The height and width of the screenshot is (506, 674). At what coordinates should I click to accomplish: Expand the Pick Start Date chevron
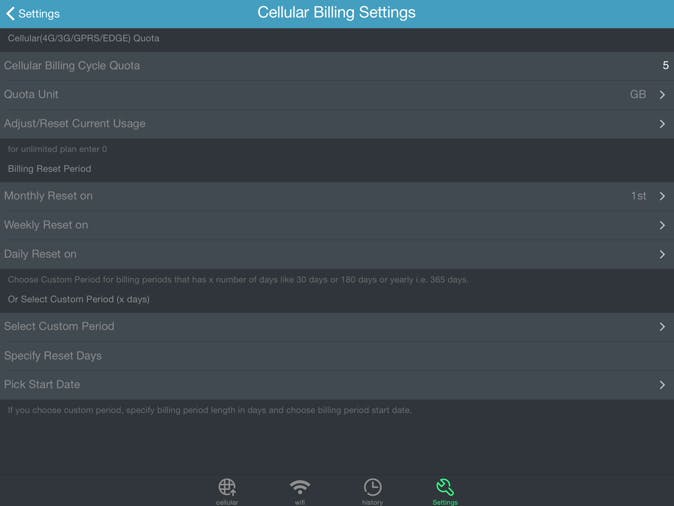point(662,385)
